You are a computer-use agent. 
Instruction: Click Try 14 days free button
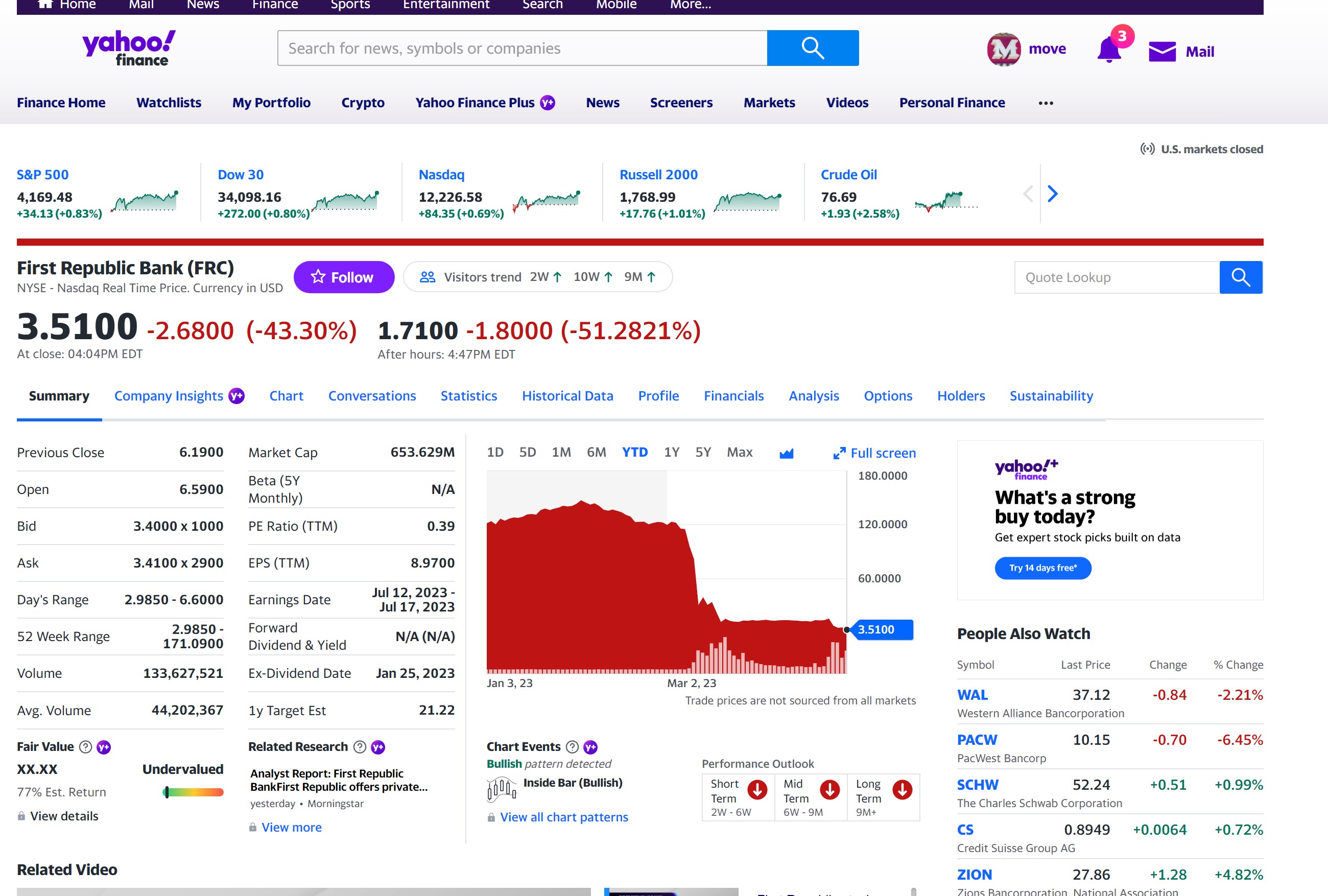[x=1042, y=568]
